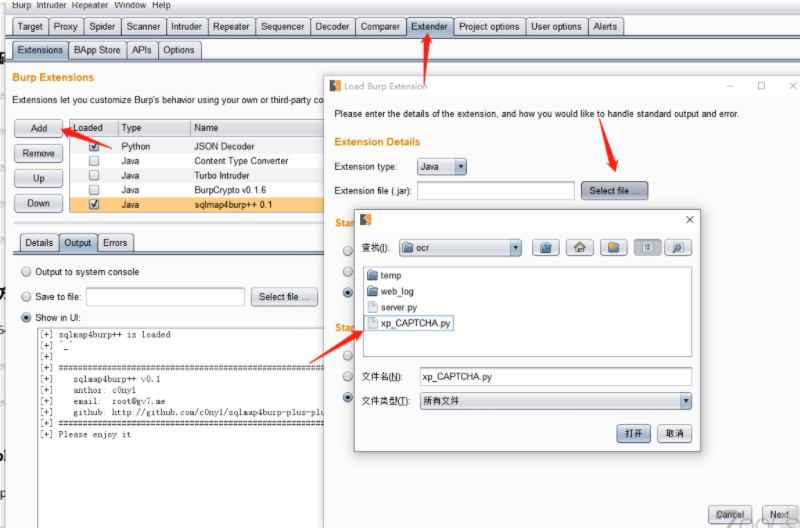Click the Burp logo in Load Burp Extension title

pyautogui.click(x=335, y=86)
